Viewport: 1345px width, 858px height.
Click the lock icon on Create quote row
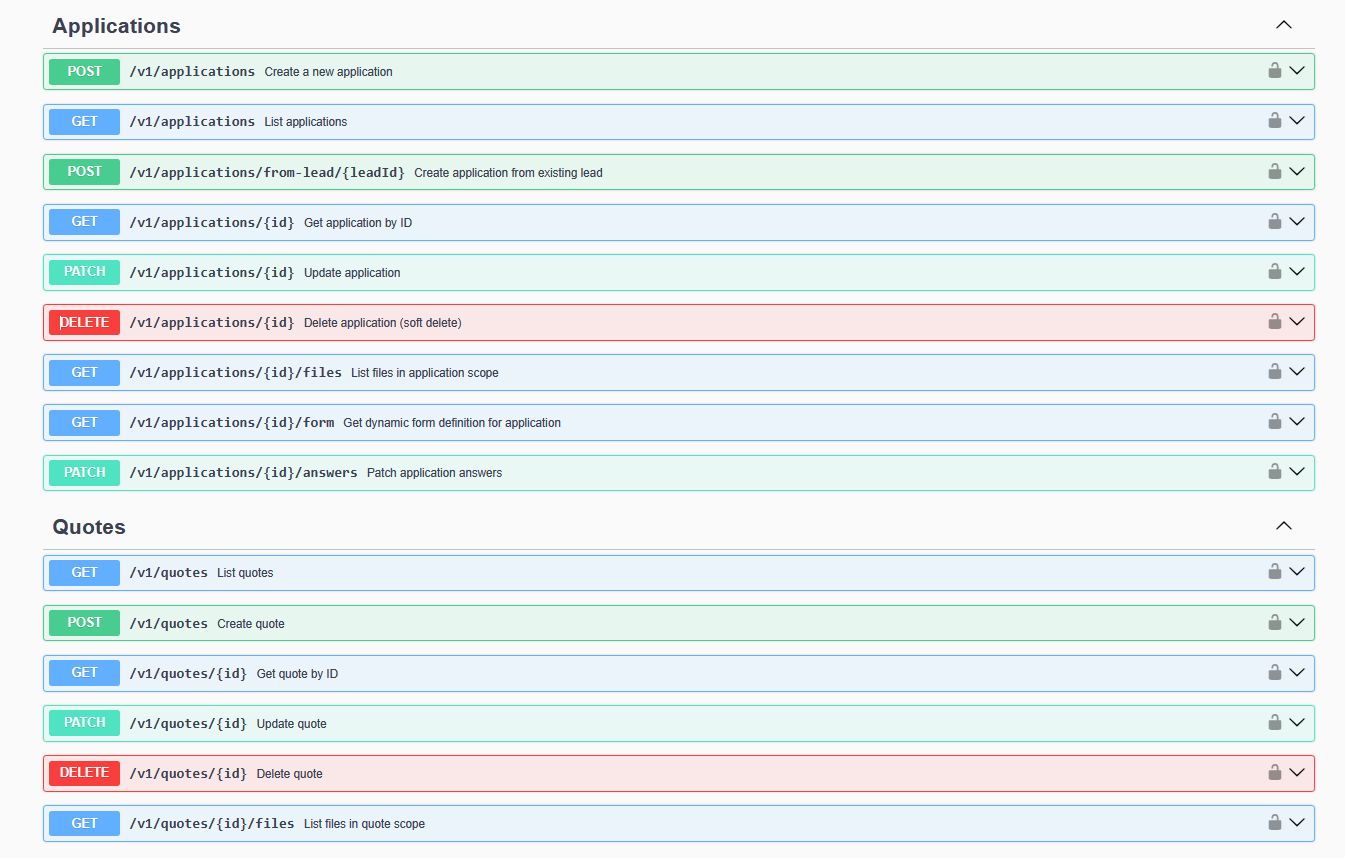click(1274, 622)
